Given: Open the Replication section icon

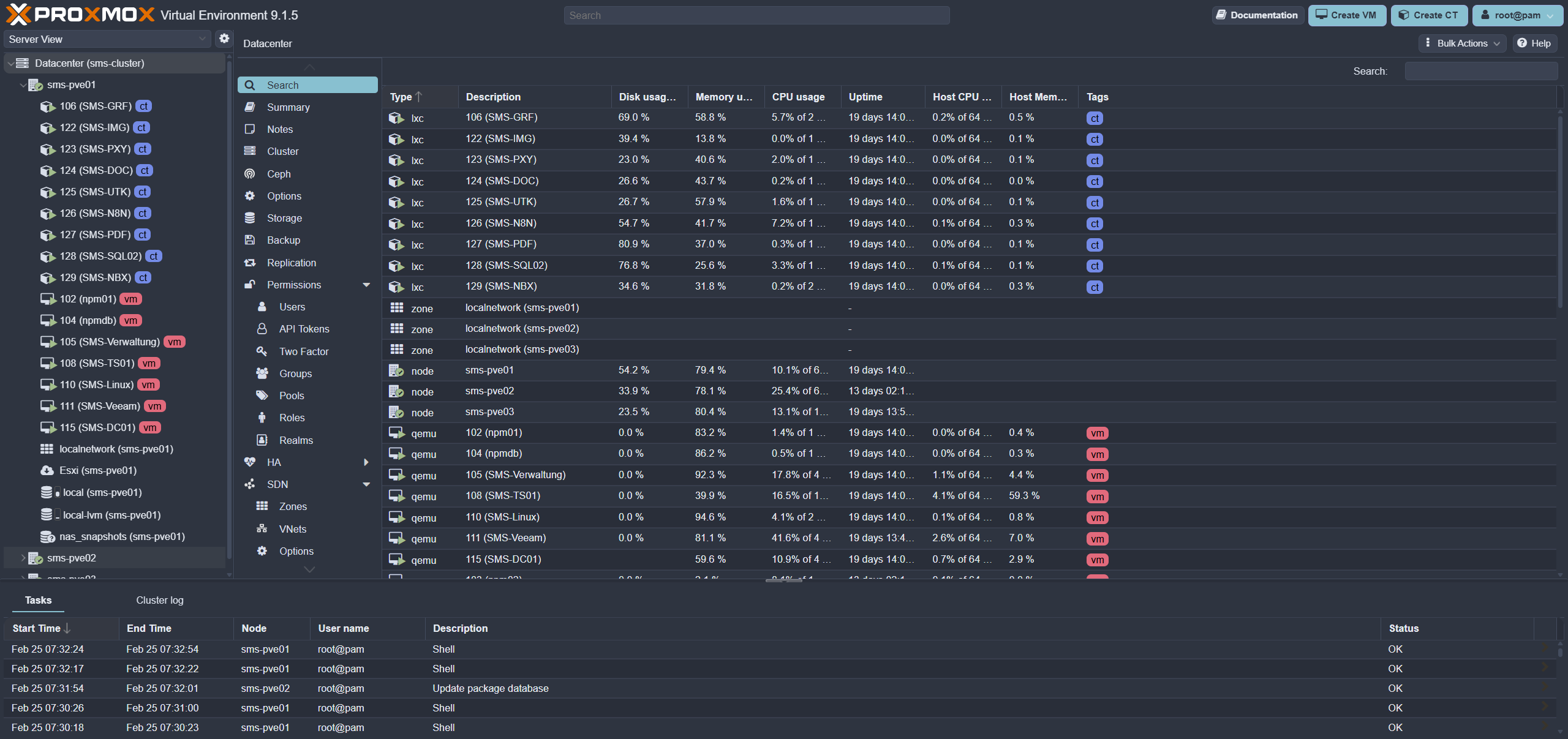Looking at the screenshot, I should click(x=250, y=263).
